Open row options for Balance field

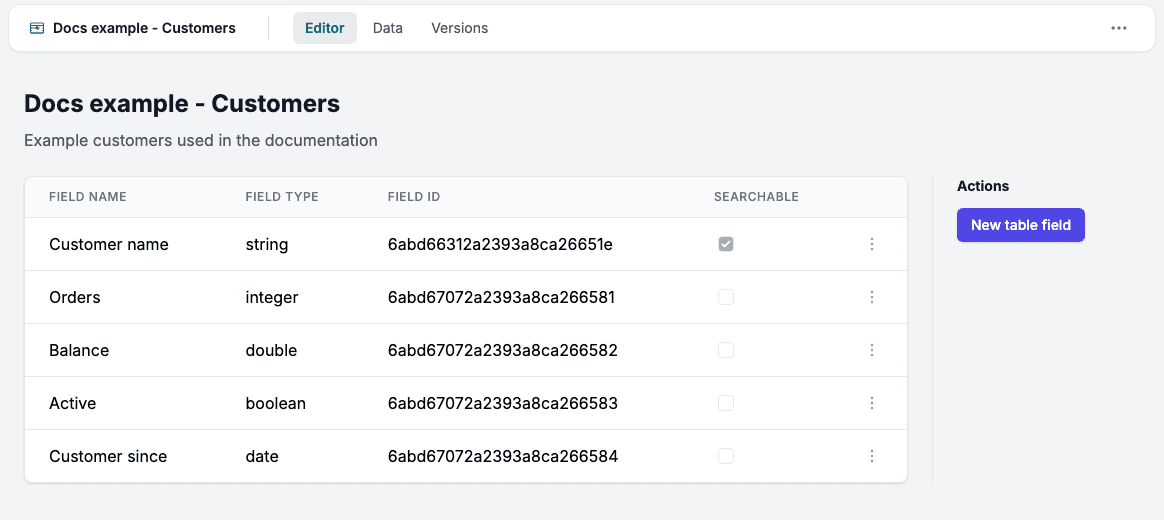coord(872,350)
